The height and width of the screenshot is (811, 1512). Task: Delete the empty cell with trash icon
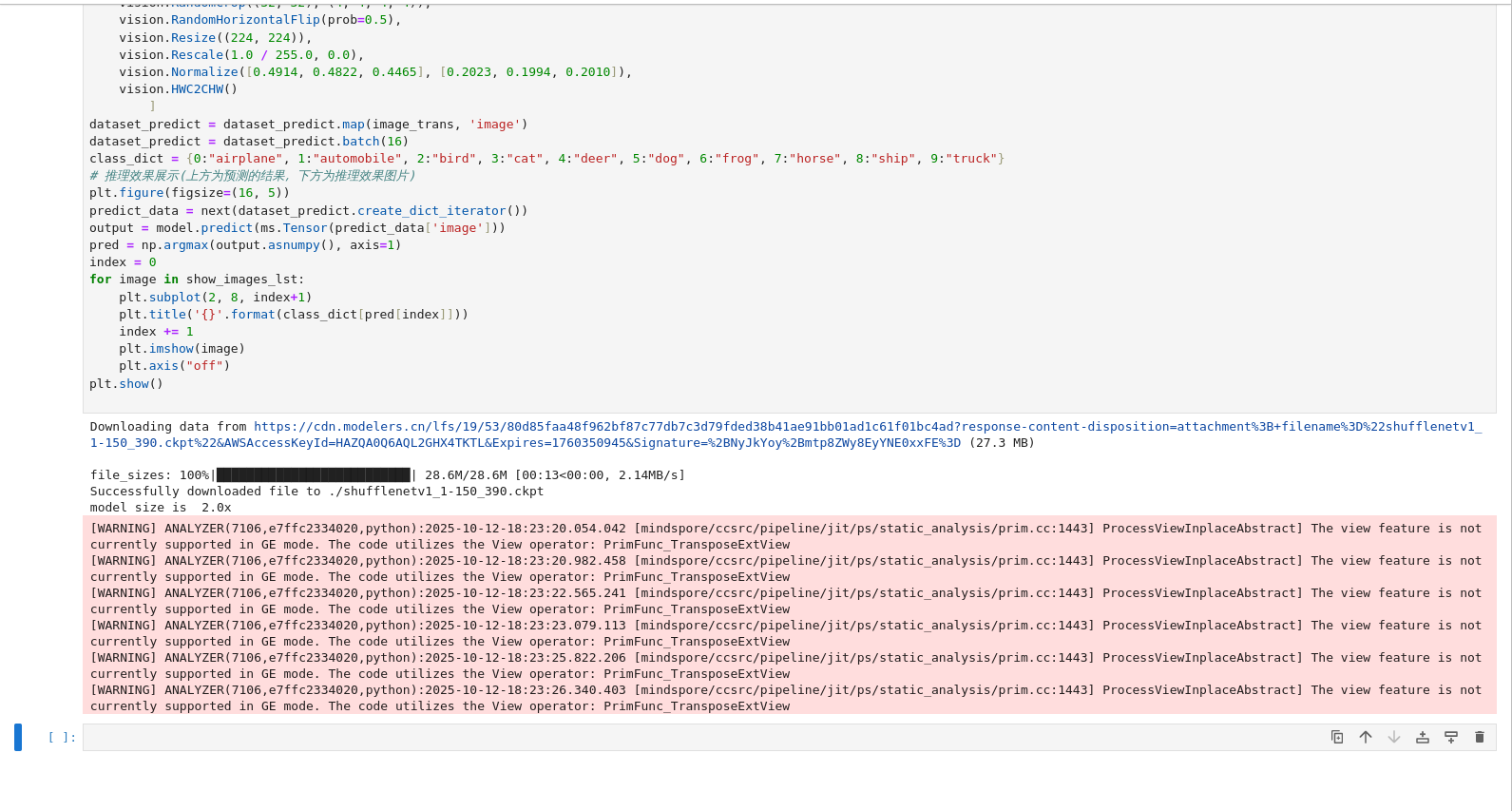point(1480,737)
